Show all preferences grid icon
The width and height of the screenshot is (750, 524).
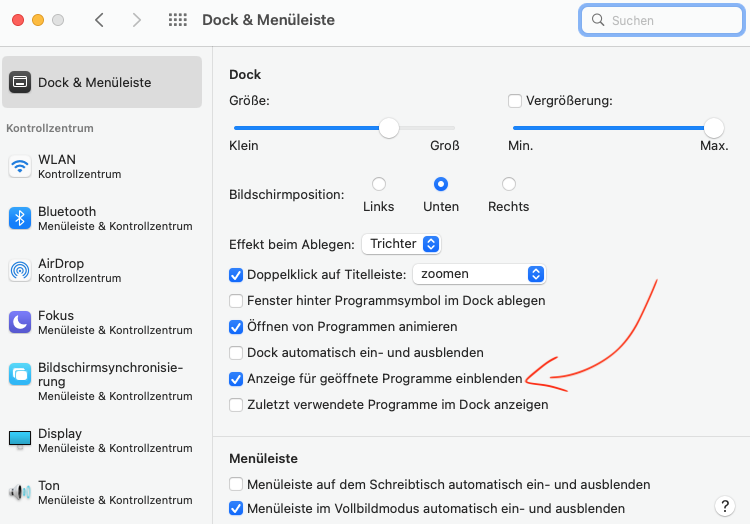coord(178,20)
